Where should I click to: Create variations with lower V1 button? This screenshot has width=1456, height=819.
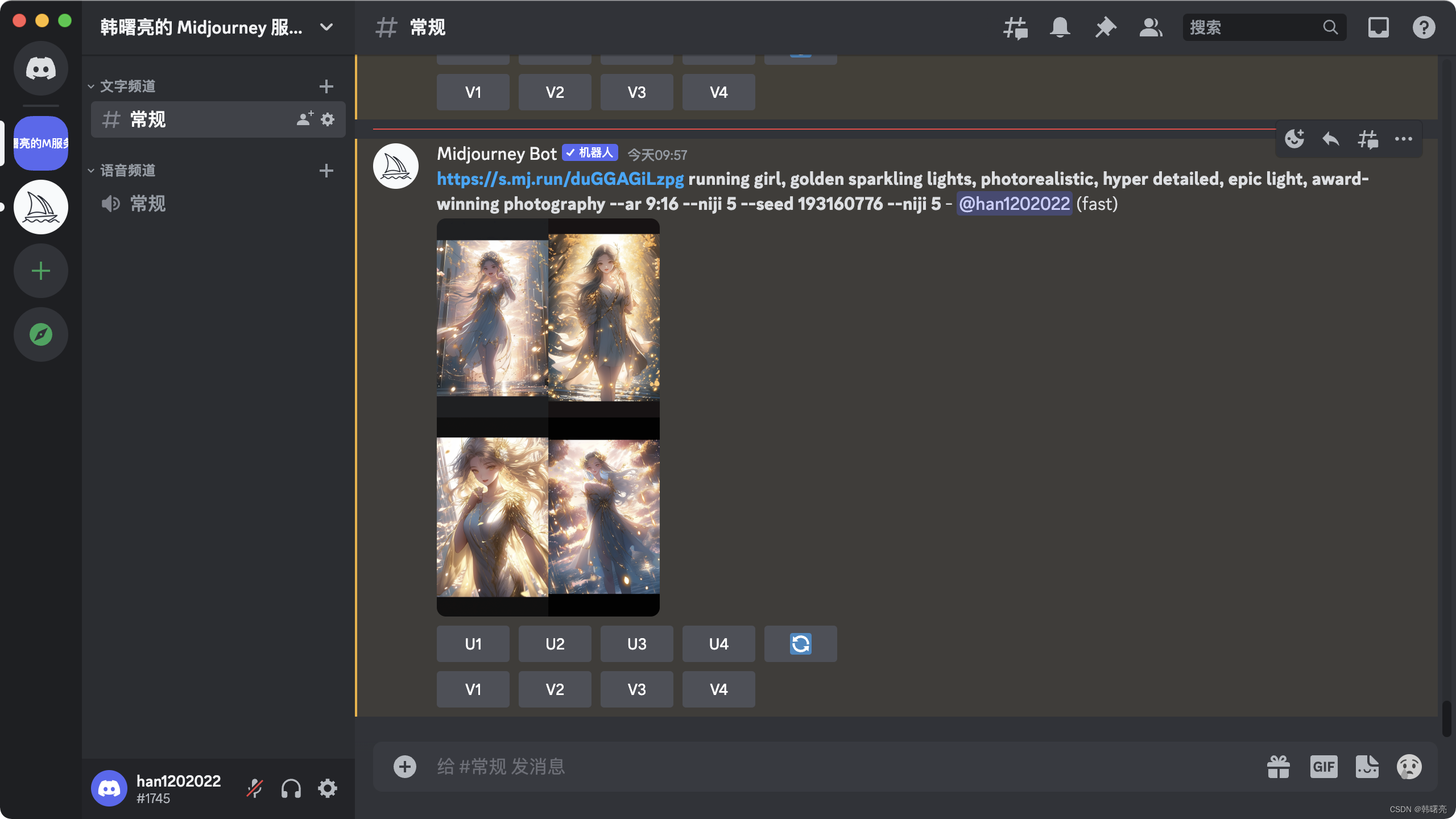(x=473, y=689)
